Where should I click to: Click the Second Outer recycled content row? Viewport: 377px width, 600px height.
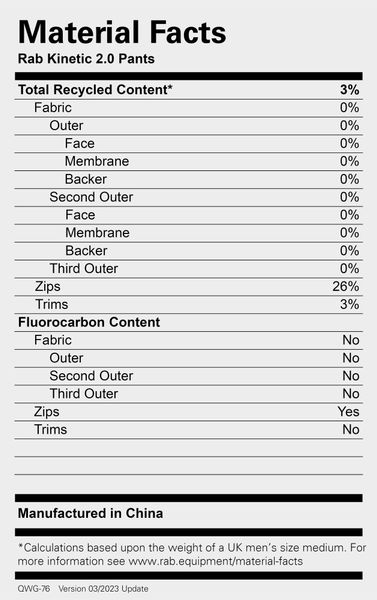pyautogui.click(x=189, y=197)
